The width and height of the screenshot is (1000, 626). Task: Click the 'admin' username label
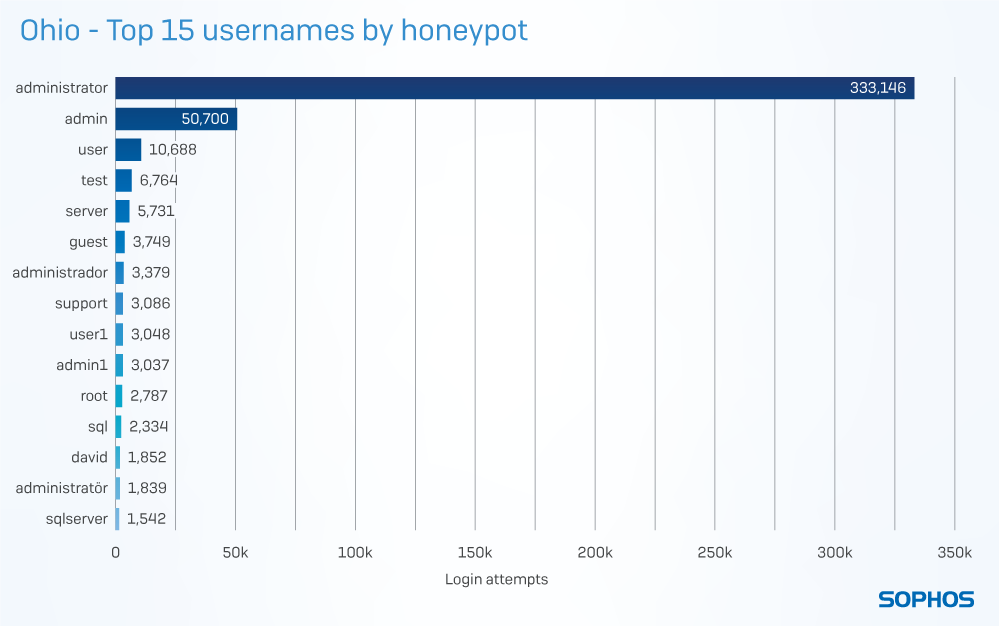click(x=86, y=119)
